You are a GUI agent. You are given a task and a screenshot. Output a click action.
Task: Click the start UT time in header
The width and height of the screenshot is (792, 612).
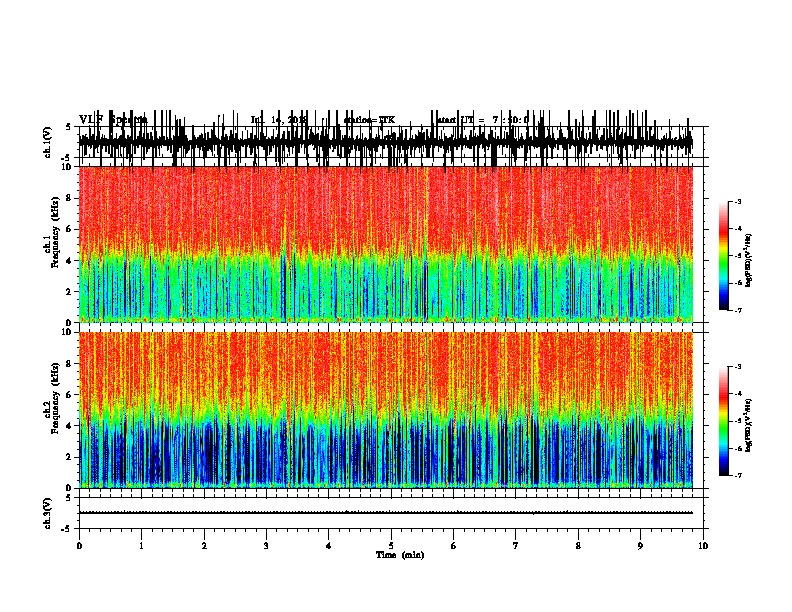pos(482,120)
